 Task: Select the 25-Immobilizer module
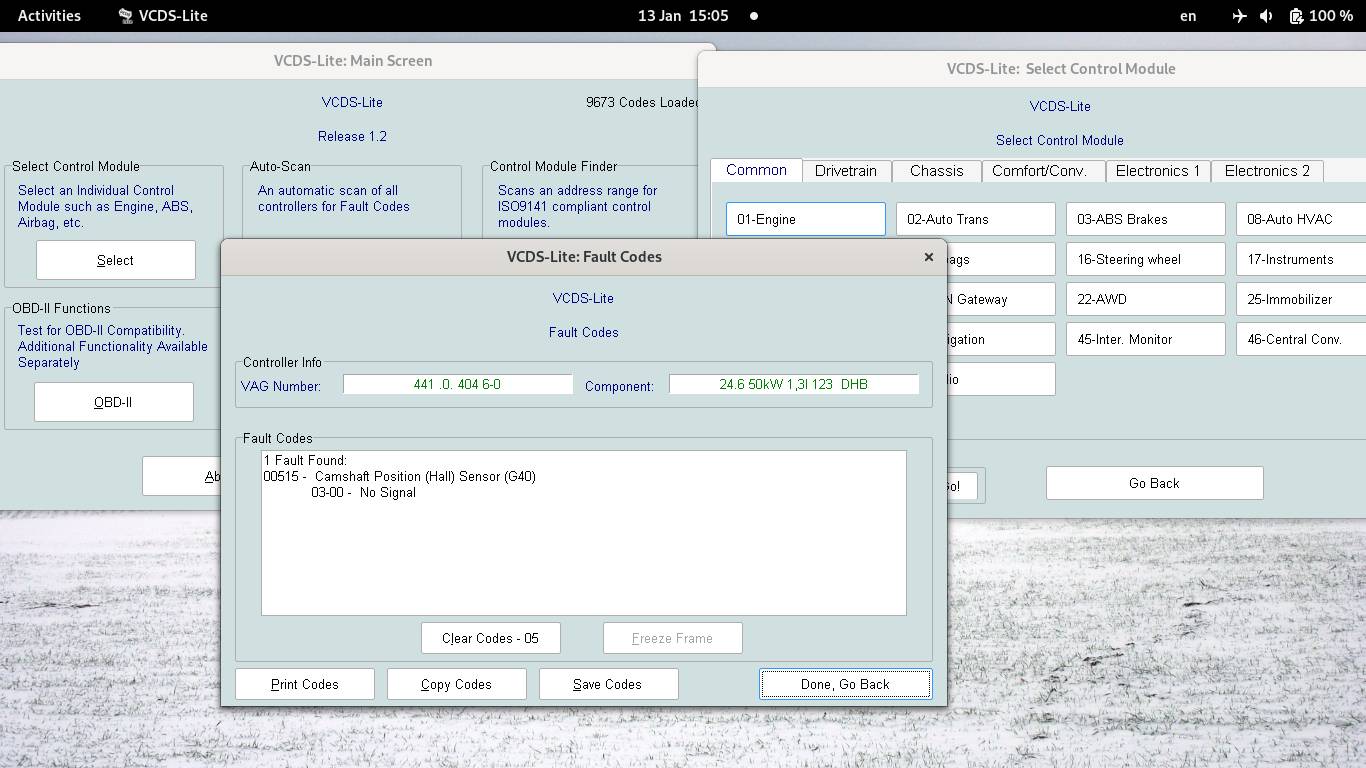coord(1301,299)
